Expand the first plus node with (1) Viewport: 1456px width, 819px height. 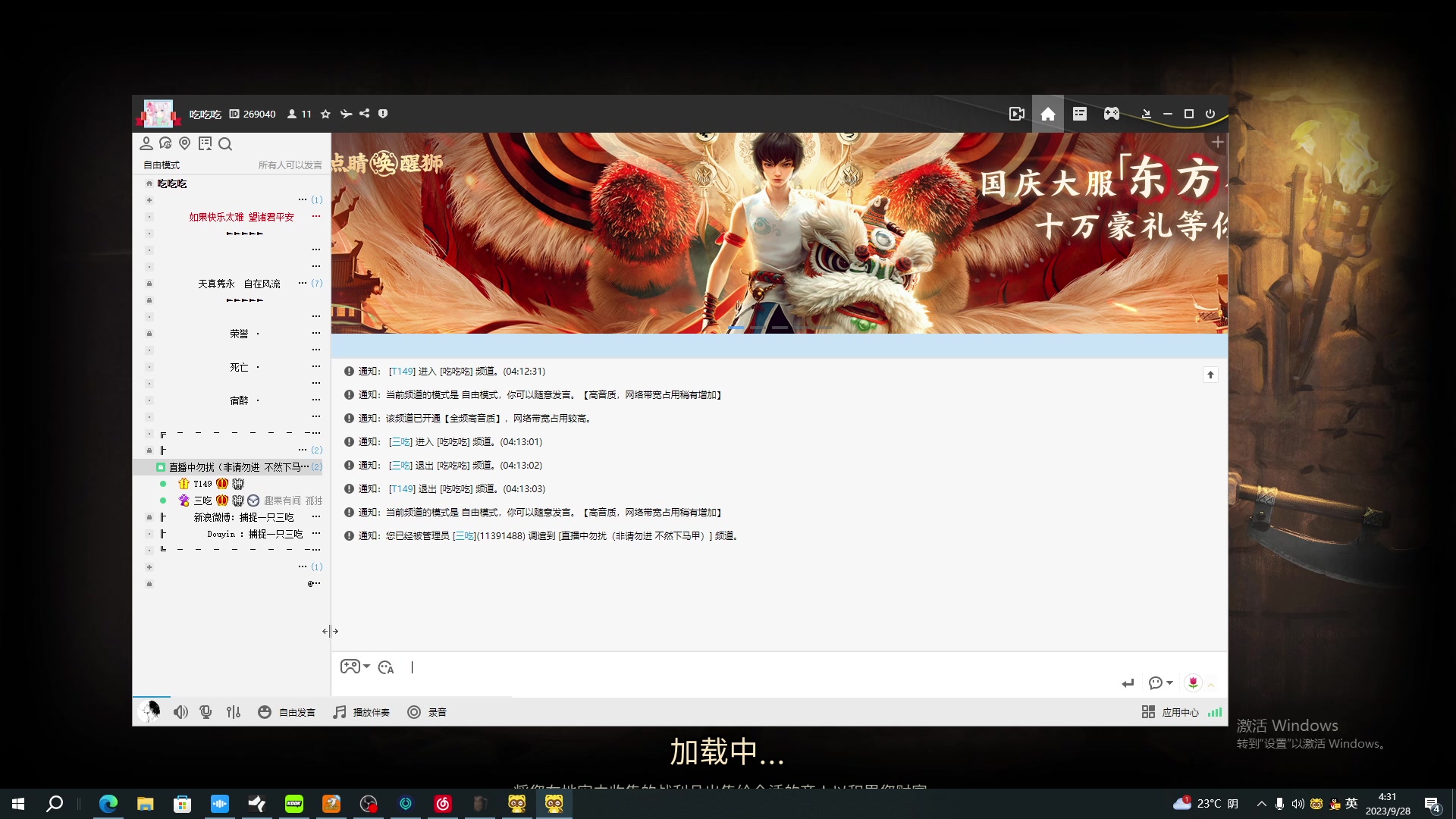click(149, 200)
